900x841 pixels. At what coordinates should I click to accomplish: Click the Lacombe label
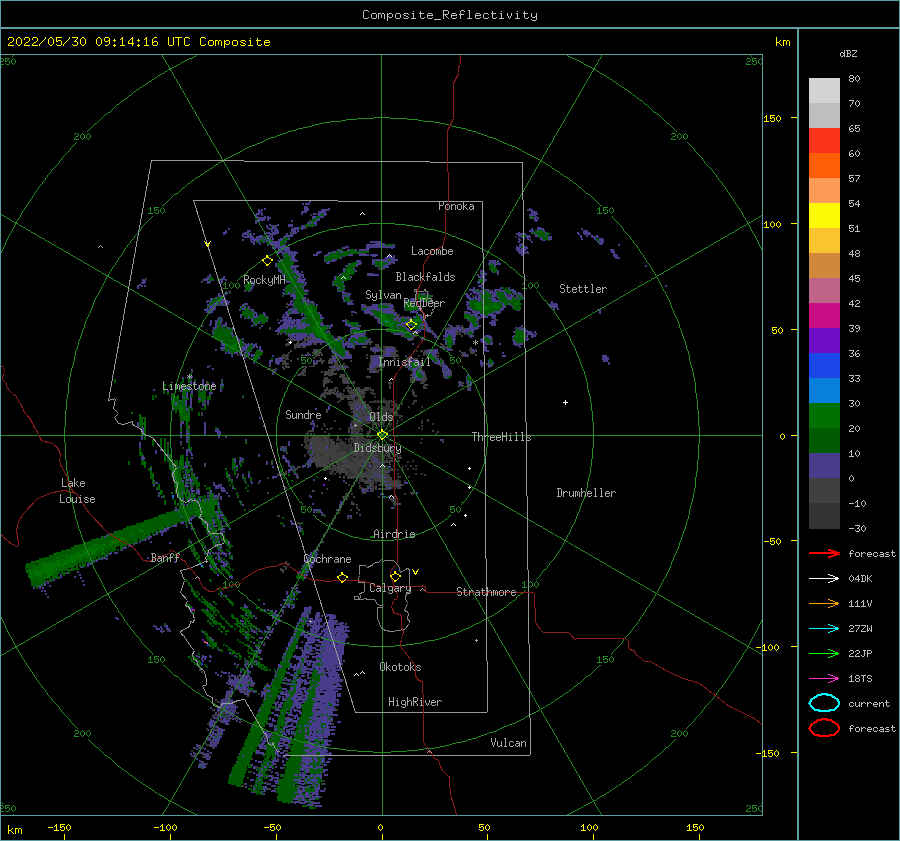pos(432,251)
